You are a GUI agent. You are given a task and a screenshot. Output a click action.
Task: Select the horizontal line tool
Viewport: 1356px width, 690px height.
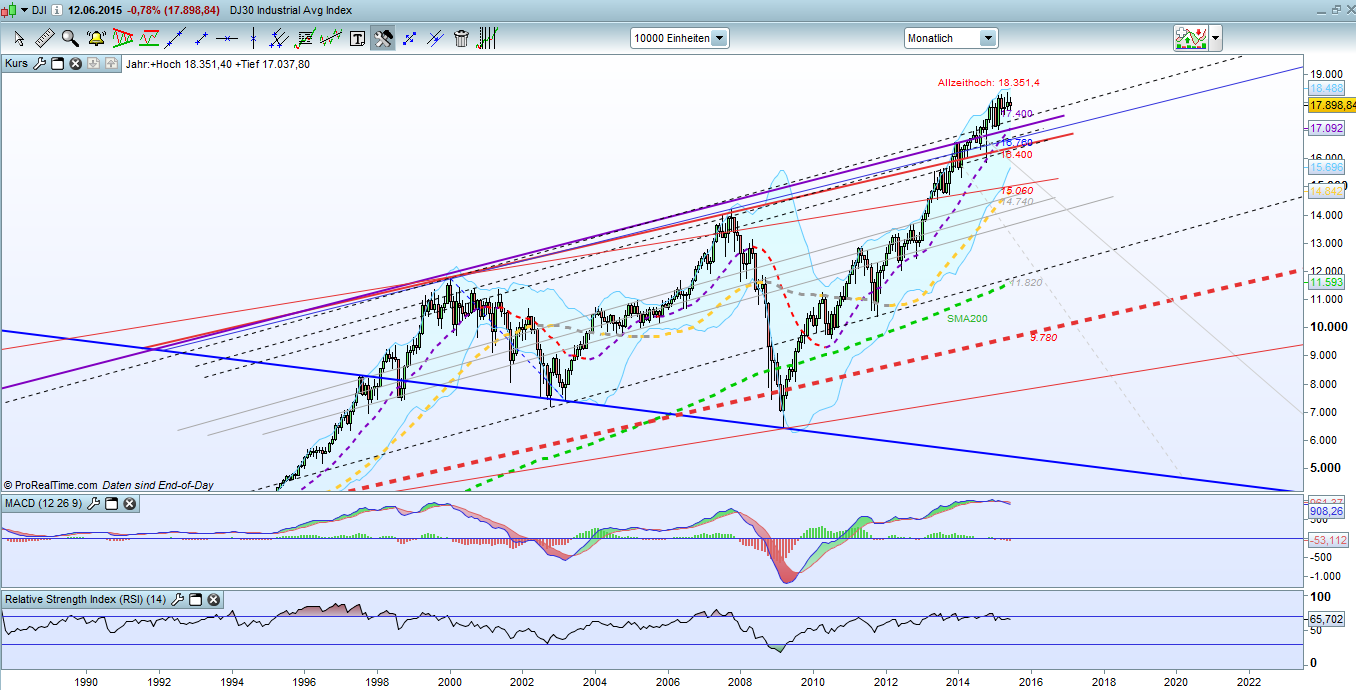(x=227, y=39)
